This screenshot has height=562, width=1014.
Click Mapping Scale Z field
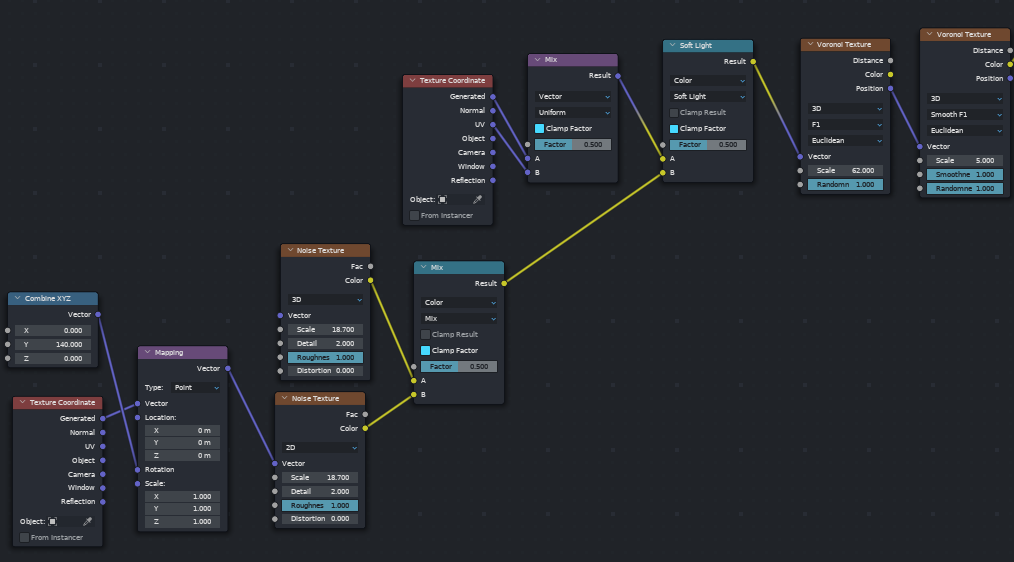click(x=182, y=521)
